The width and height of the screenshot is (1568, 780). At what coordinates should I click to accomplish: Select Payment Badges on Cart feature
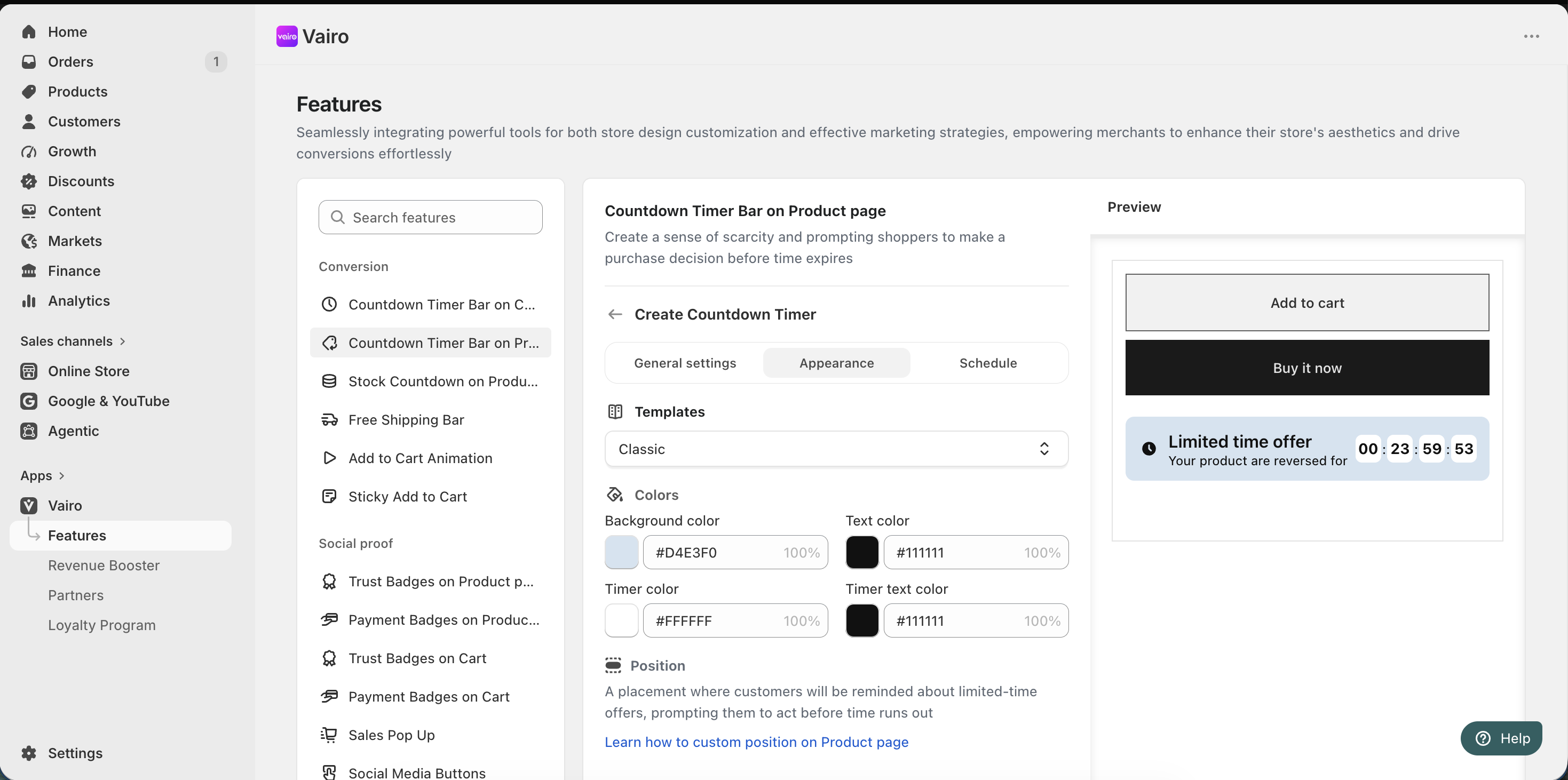[x=430, y=696]
